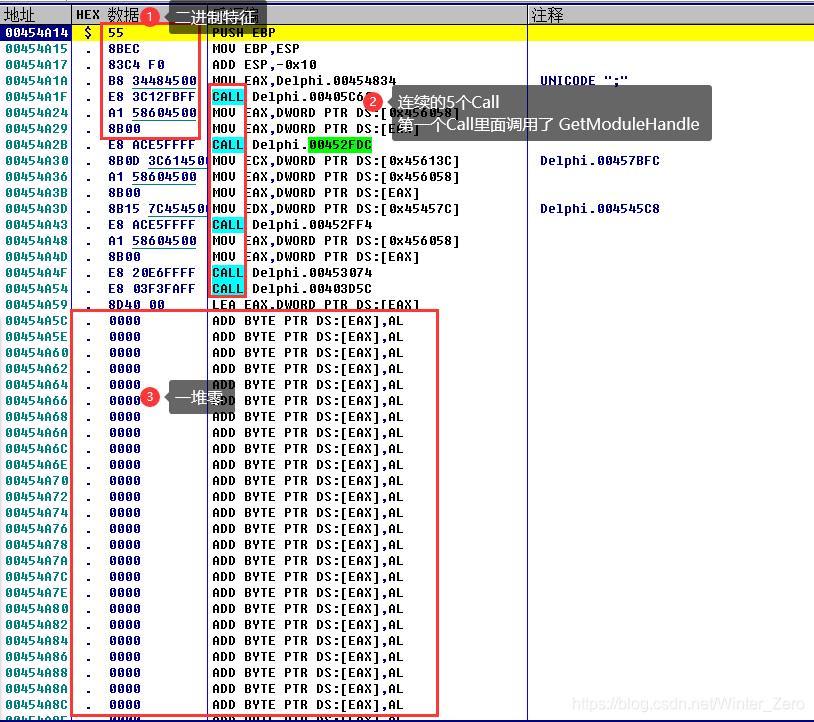Select hex 0000 at row 00454A62
This screenshot has width=814, height=722.
point(125,369)
